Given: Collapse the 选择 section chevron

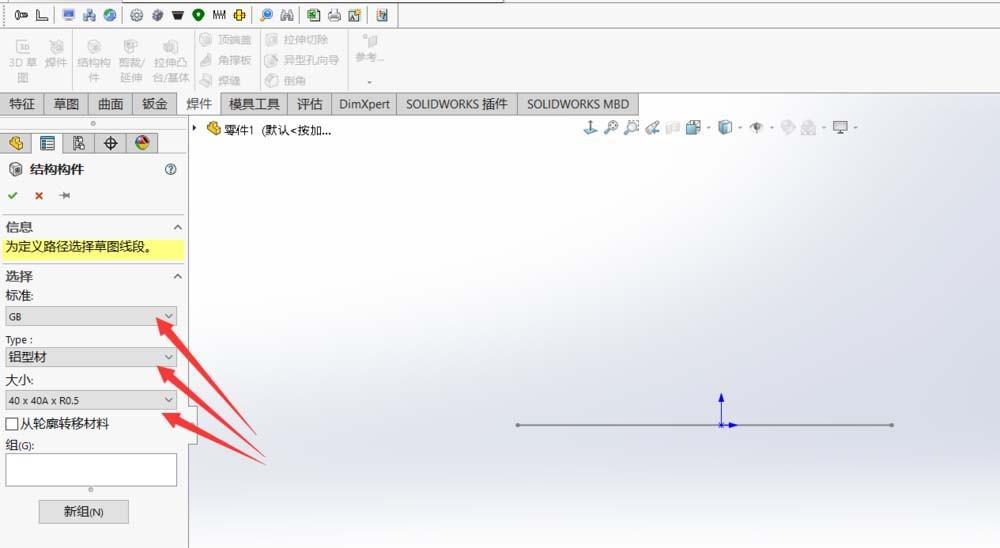Looking at the screenshot, I should (x=177, y=276).
